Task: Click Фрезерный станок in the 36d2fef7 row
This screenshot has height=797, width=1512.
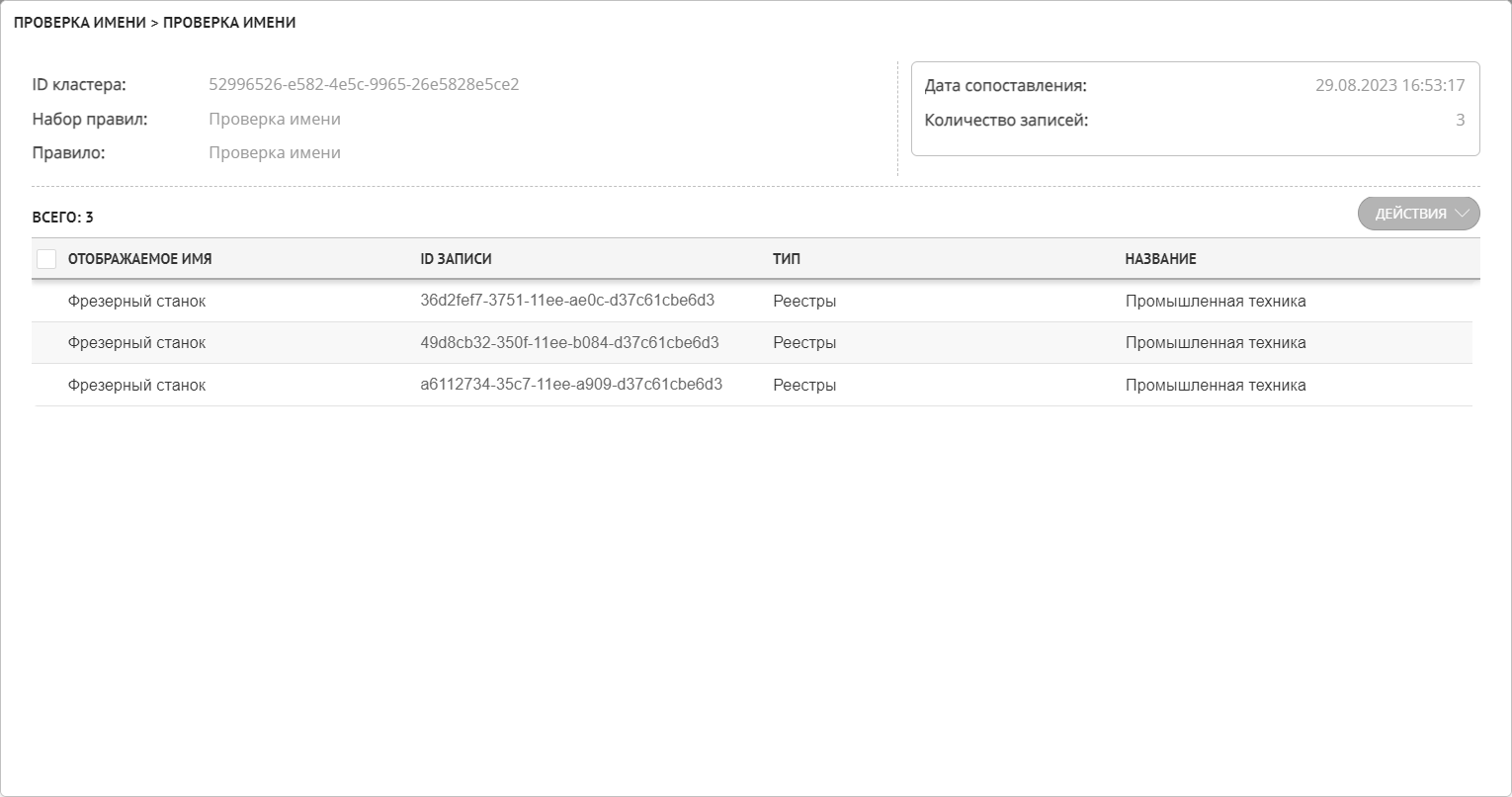Action: [136, 302]
